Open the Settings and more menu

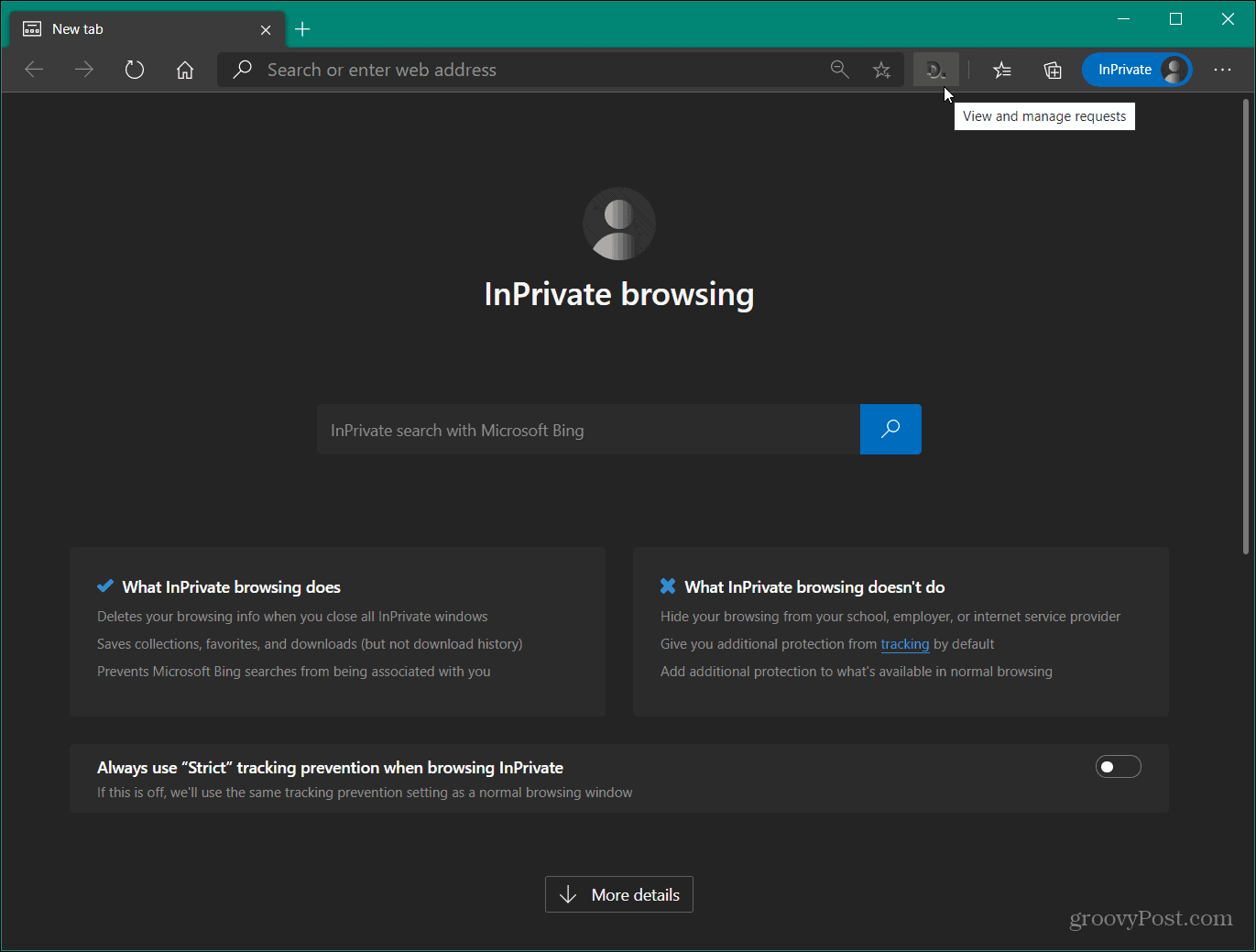(1223, 69)
